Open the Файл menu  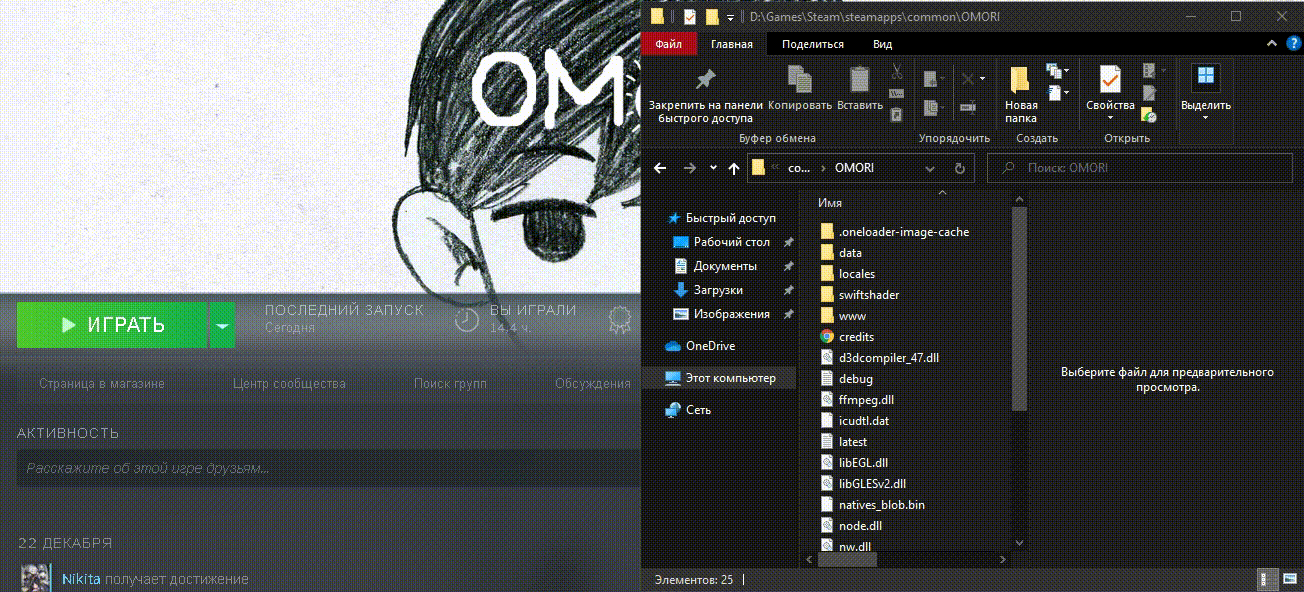[x=669, y=44]
